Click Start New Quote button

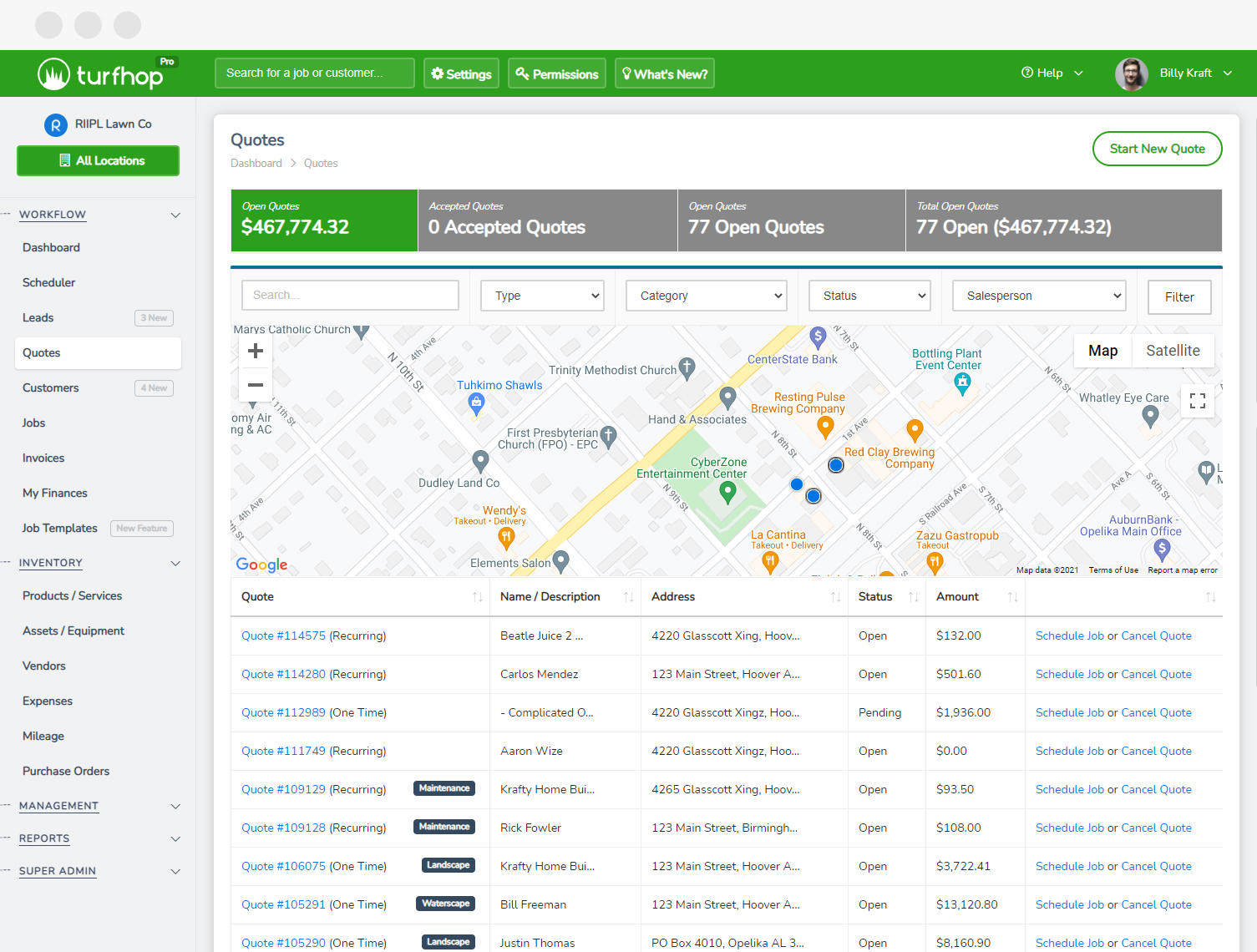pyautogui.click(x=1157, y=149)
